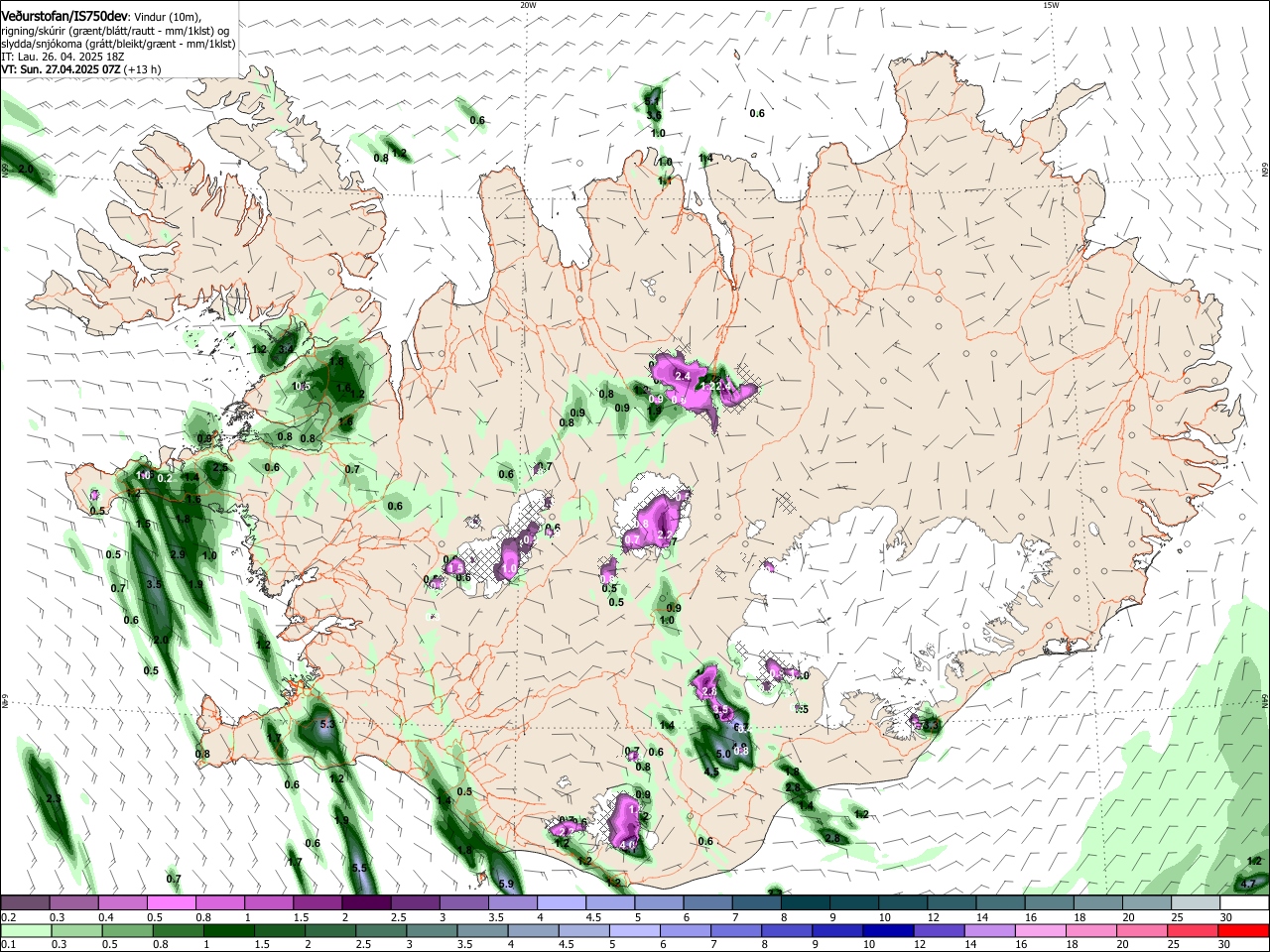This screenshot has height=952, width=1270.
Task: Click the 'VT: Sun. 27.04.2025 07Z' valid time
Action: pos(62,70)
